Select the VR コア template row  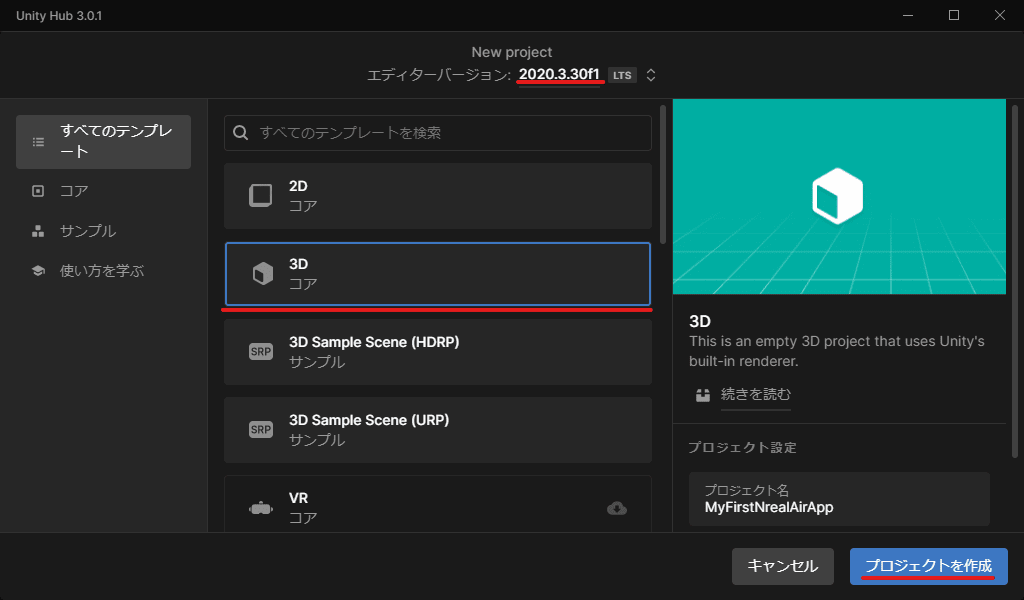click(x=438, y=504)
